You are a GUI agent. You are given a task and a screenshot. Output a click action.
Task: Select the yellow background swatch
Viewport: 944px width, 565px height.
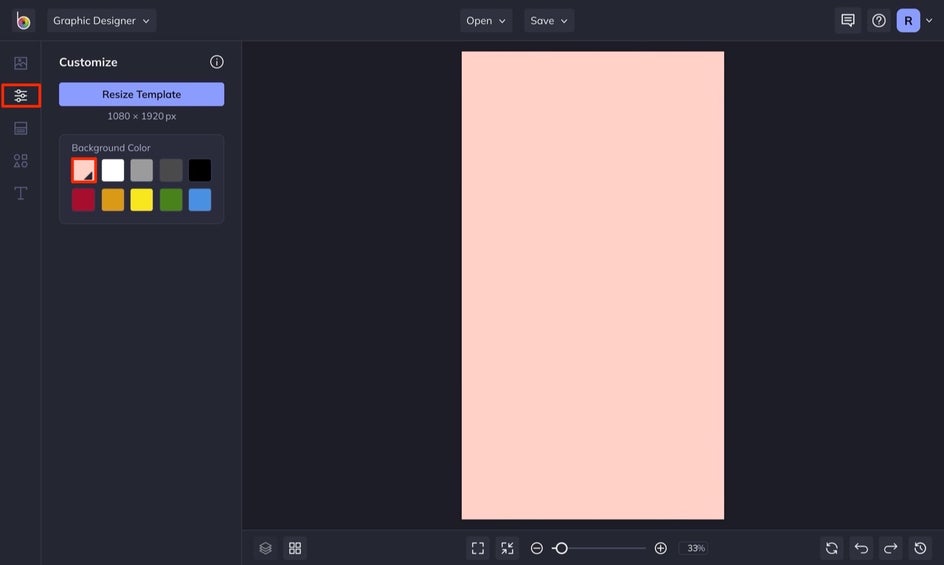(x=141, y=200)
